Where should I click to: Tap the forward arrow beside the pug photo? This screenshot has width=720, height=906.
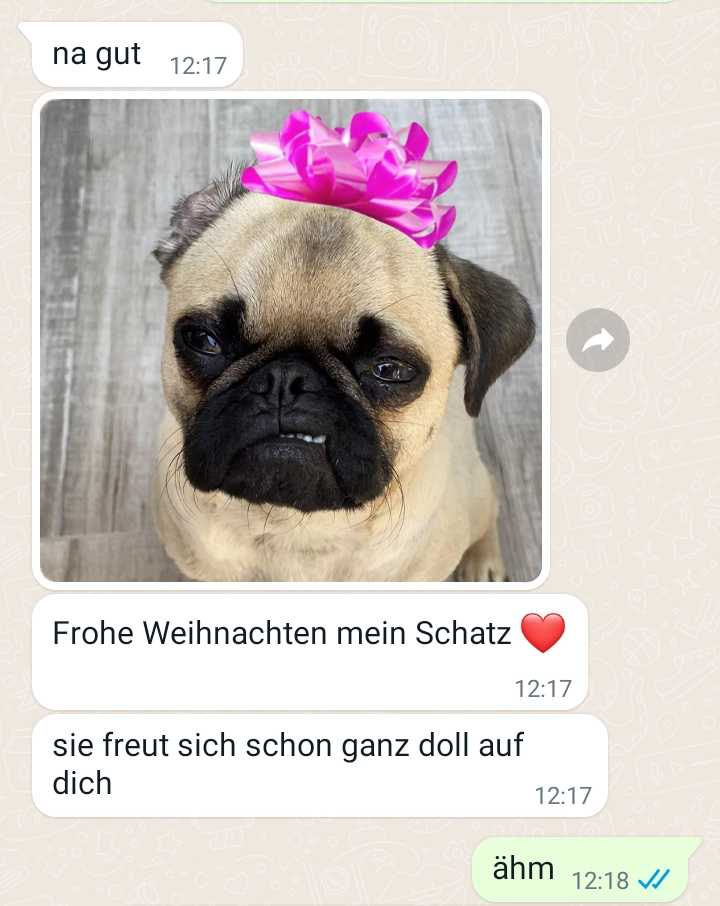point(597,340)
